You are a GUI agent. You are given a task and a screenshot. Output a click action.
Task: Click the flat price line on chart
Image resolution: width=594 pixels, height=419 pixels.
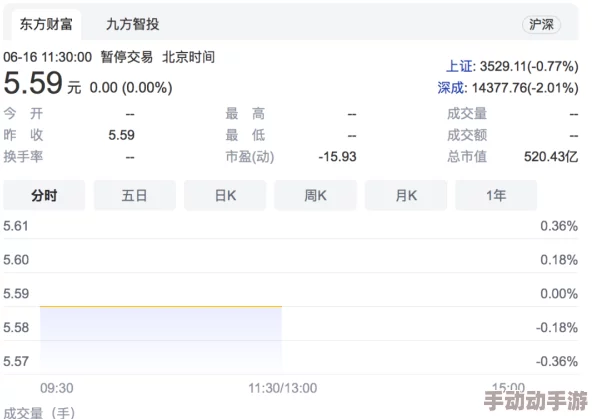click(x=161, y=306)
